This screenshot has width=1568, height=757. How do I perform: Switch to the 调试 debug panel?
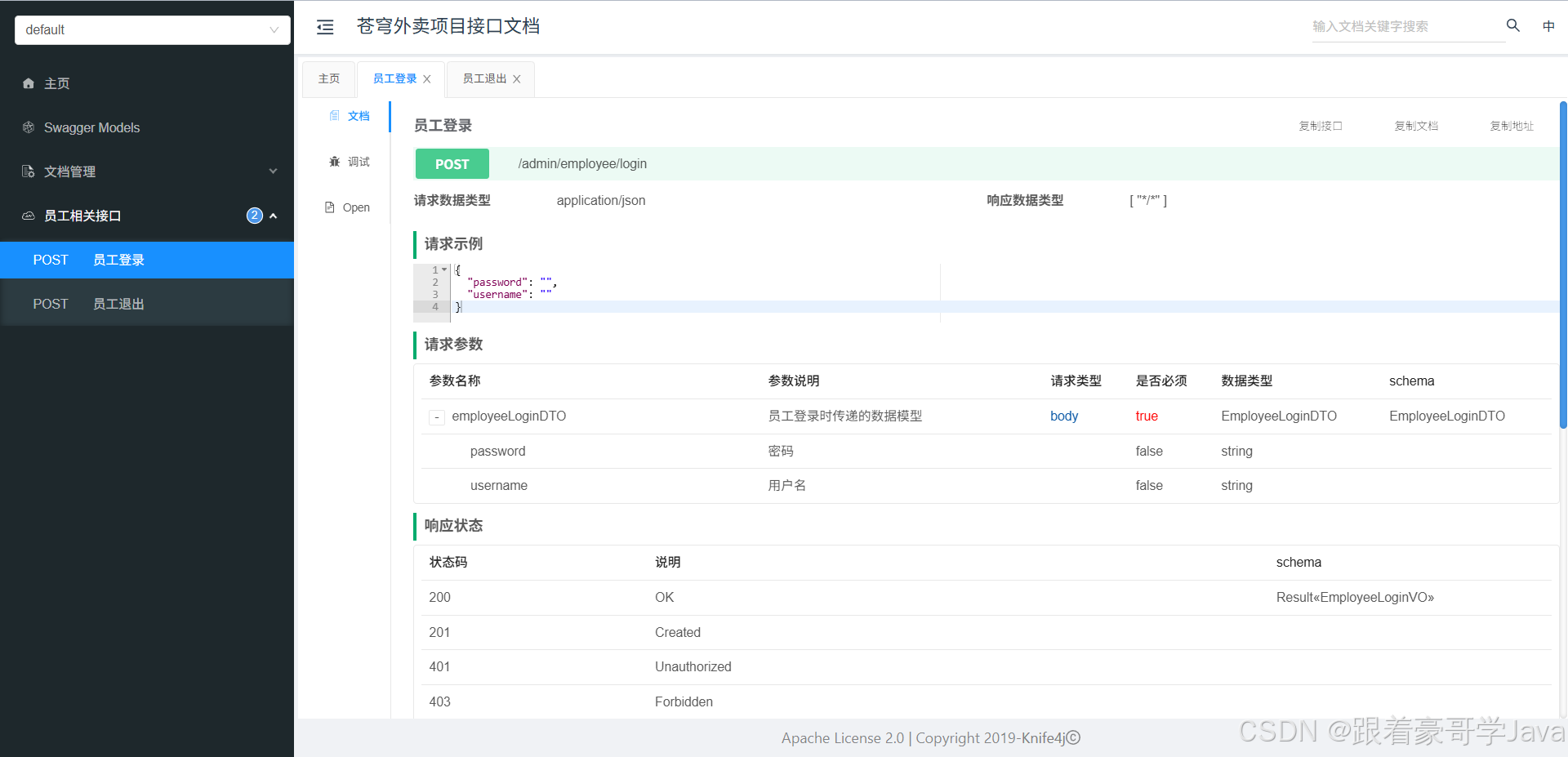[333, 162]
